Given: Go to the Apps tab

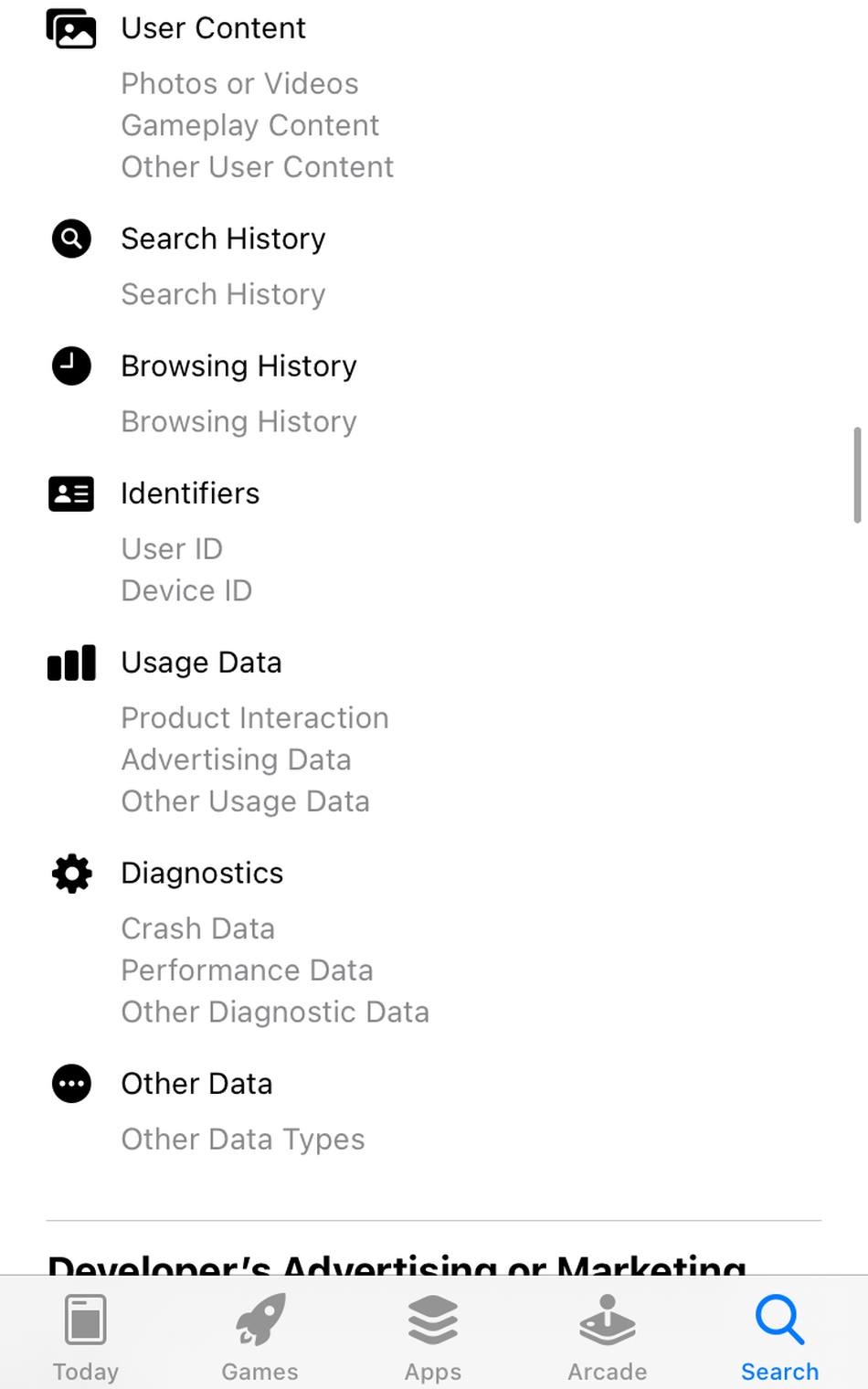Looking at the screenshot, I should pos(433,1338).
